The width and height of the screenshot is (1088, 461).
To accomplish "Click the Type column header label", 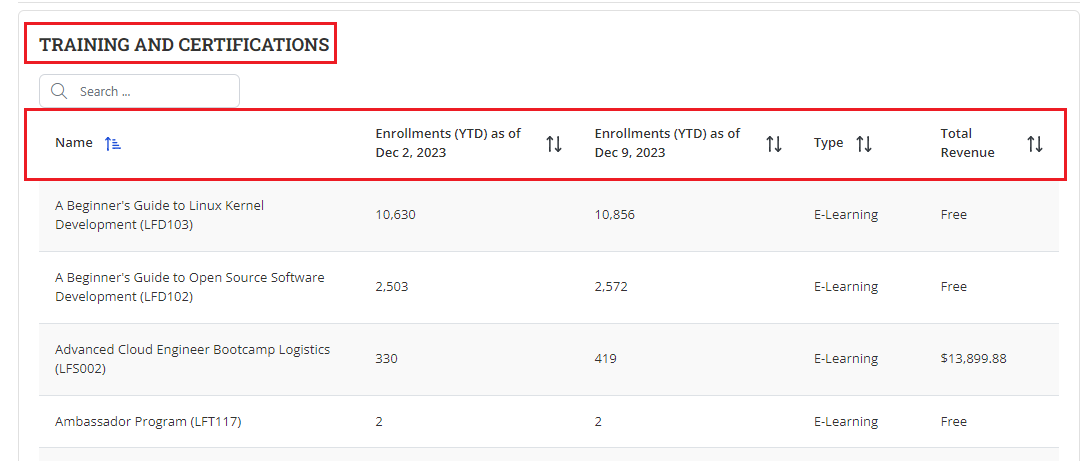I will 828,143.
